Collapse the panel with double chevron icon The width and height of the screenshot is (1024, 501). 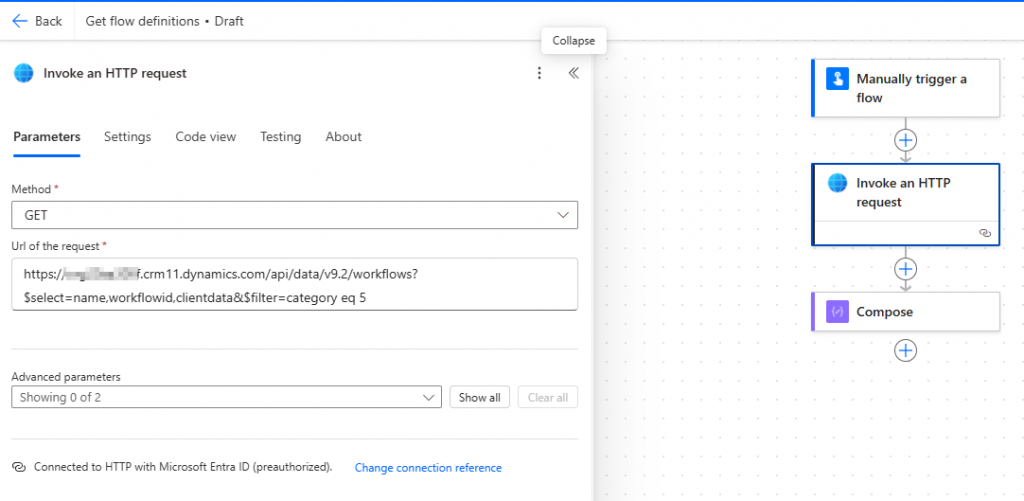tap(574, 73)
